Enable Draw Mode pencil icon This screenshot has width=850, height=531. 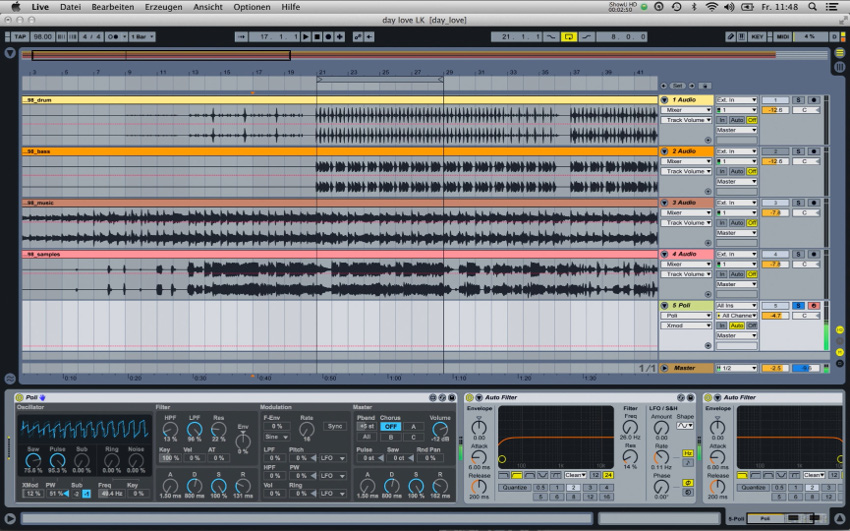pos(731,37)
